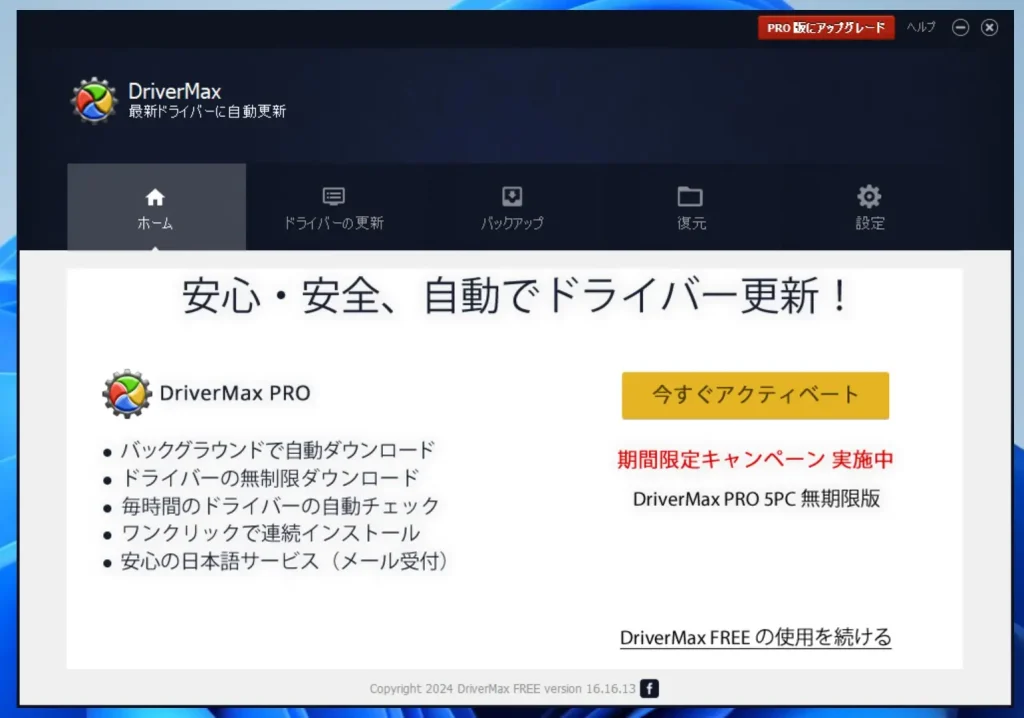Image resolution: width=1024 pixels, height=718 pixels.
Task: Click the restore folder icon
Action: (x=690, y=196)
